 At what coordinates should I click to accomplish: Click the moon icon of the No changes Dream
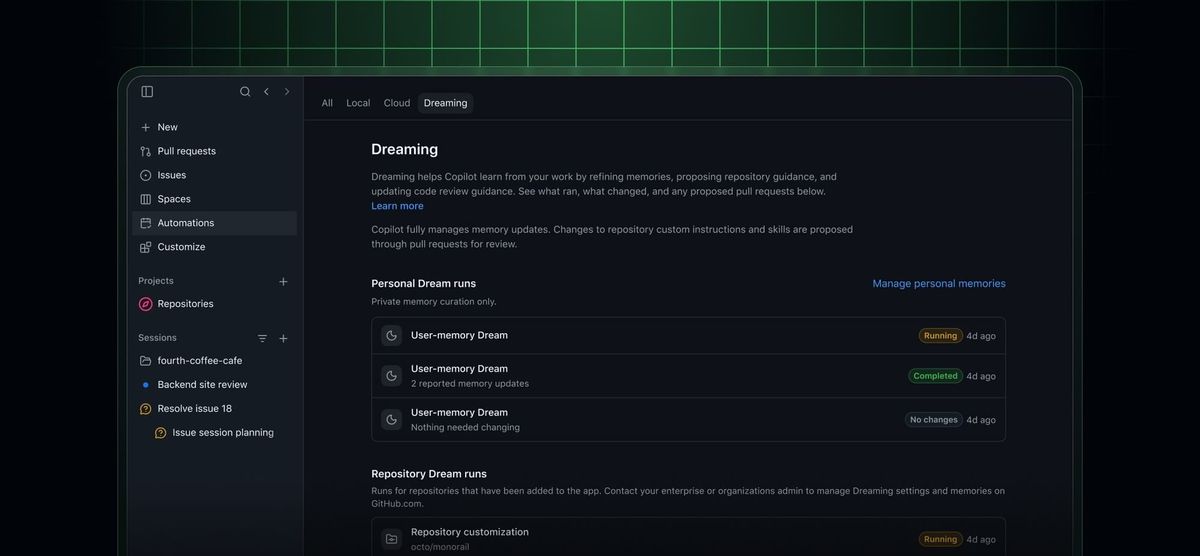coord(391,420)
